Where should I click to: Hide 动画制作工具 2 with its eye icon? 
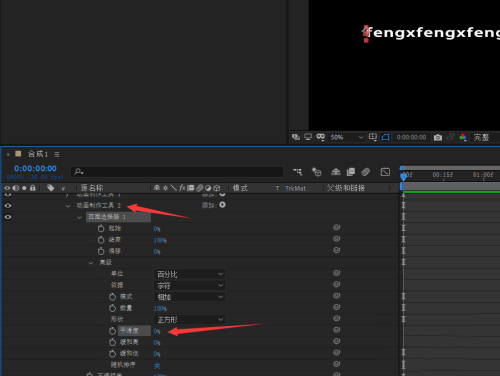coord(8,206)
